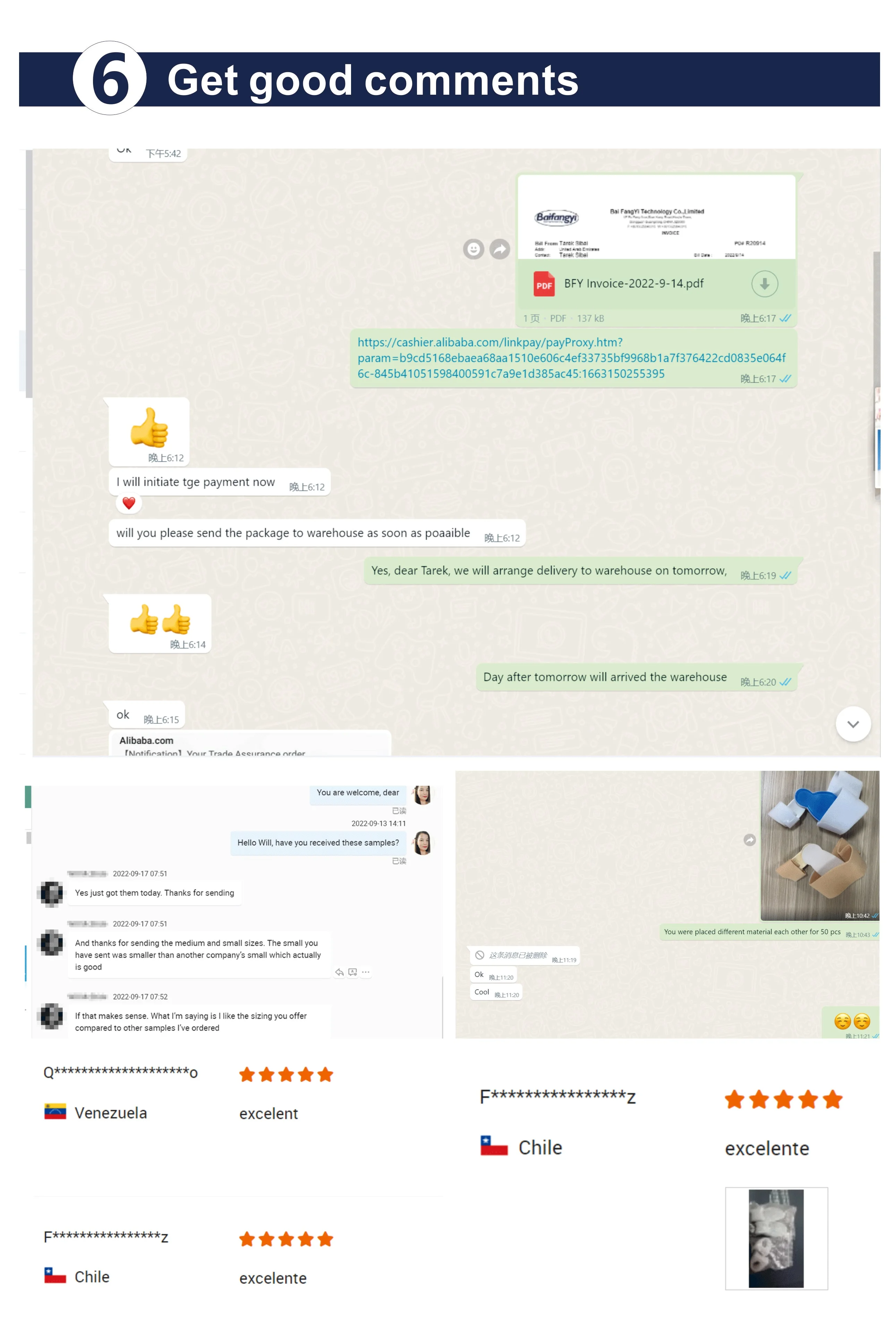
Task: Forward the invoice message with the arrow icon
Action: tap(500, 249)
